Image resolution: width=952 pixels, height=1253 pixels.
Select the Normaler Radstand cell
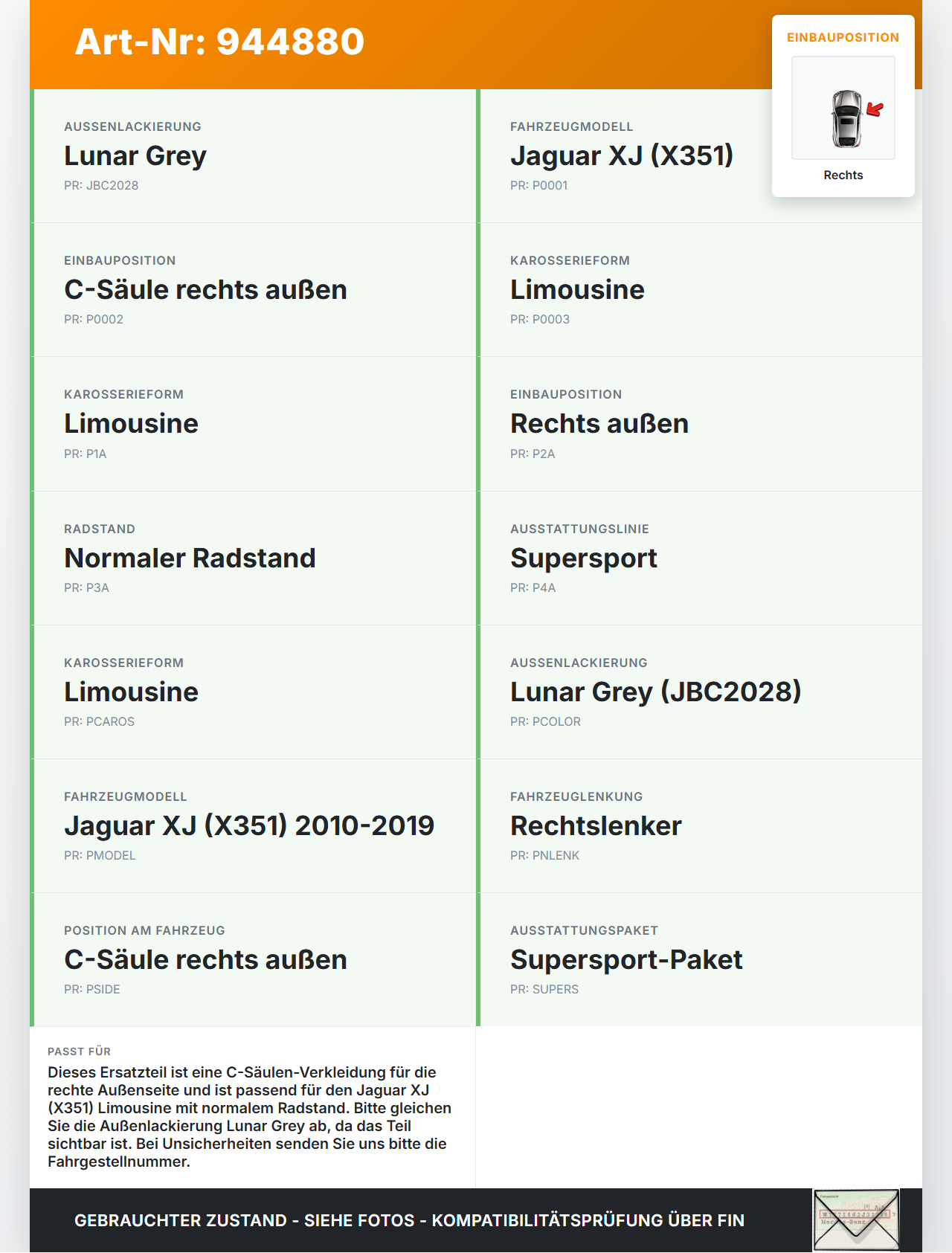point(253,558)
